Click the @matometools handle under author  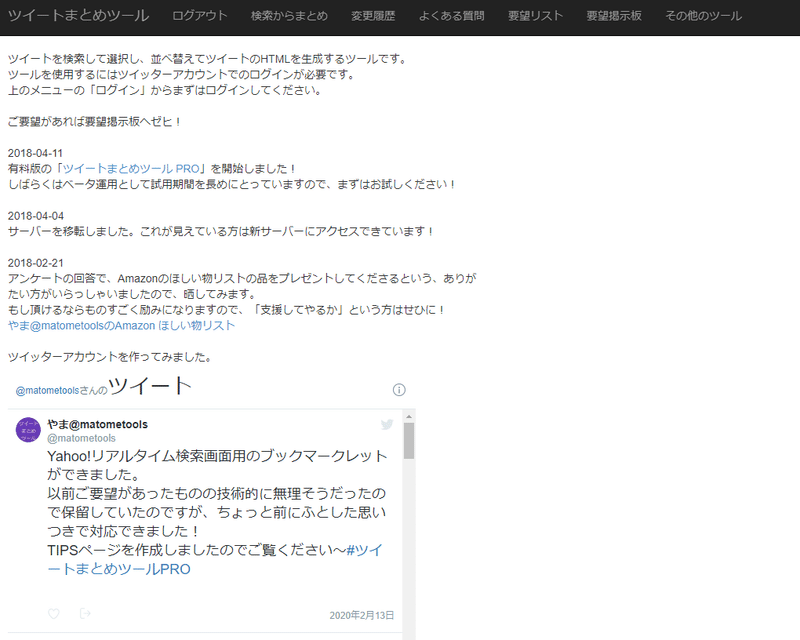pos(81,438)
